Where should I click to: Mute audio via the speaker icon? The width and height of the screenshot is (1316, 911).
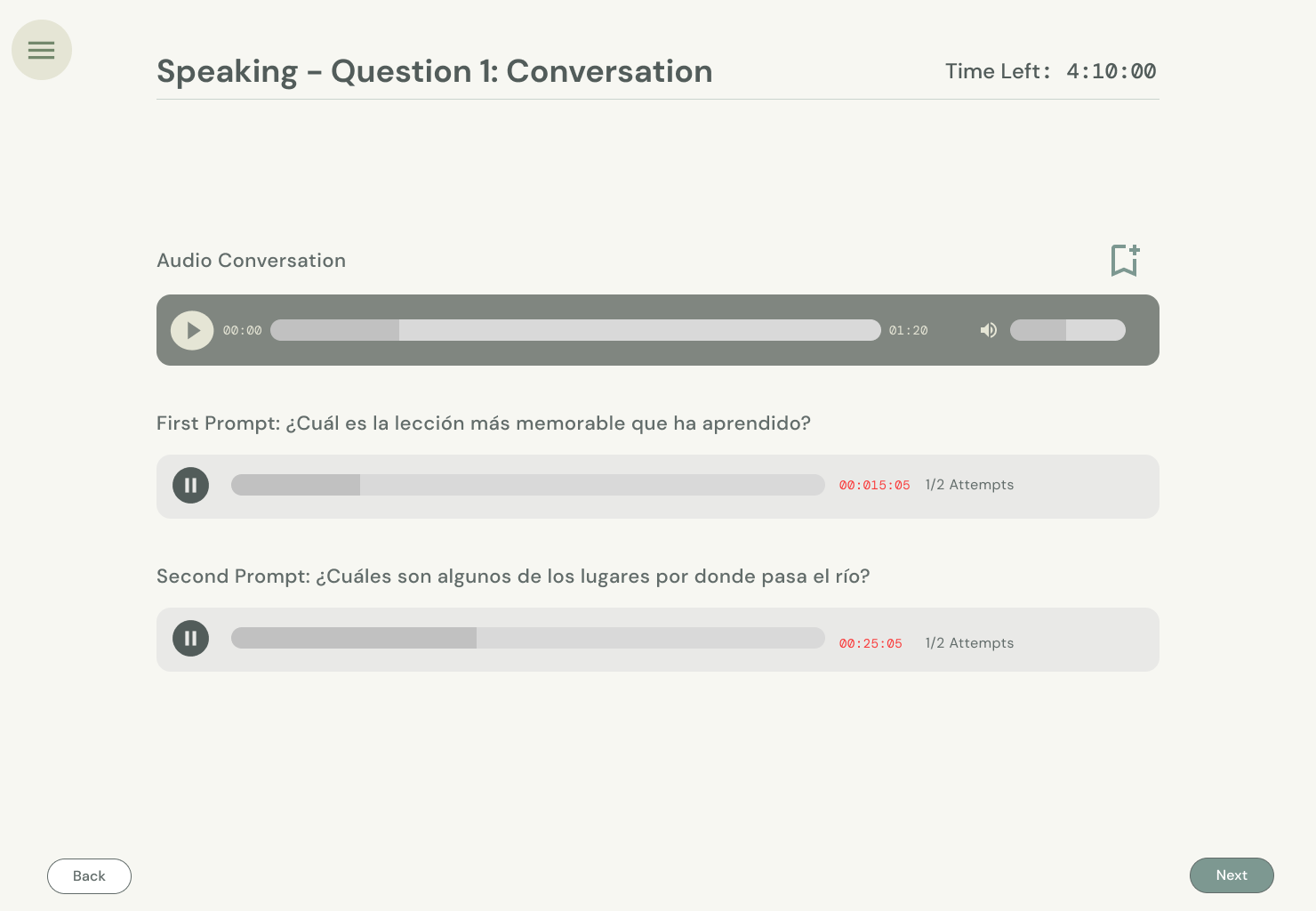[989, 330]
